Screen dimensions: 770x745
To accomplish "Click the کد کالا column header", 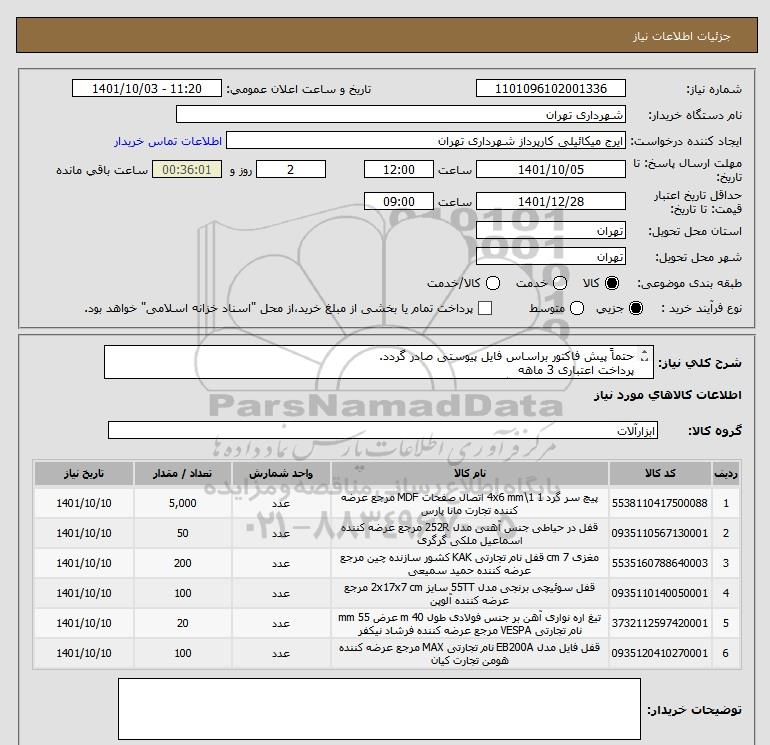I will [660, 473].
